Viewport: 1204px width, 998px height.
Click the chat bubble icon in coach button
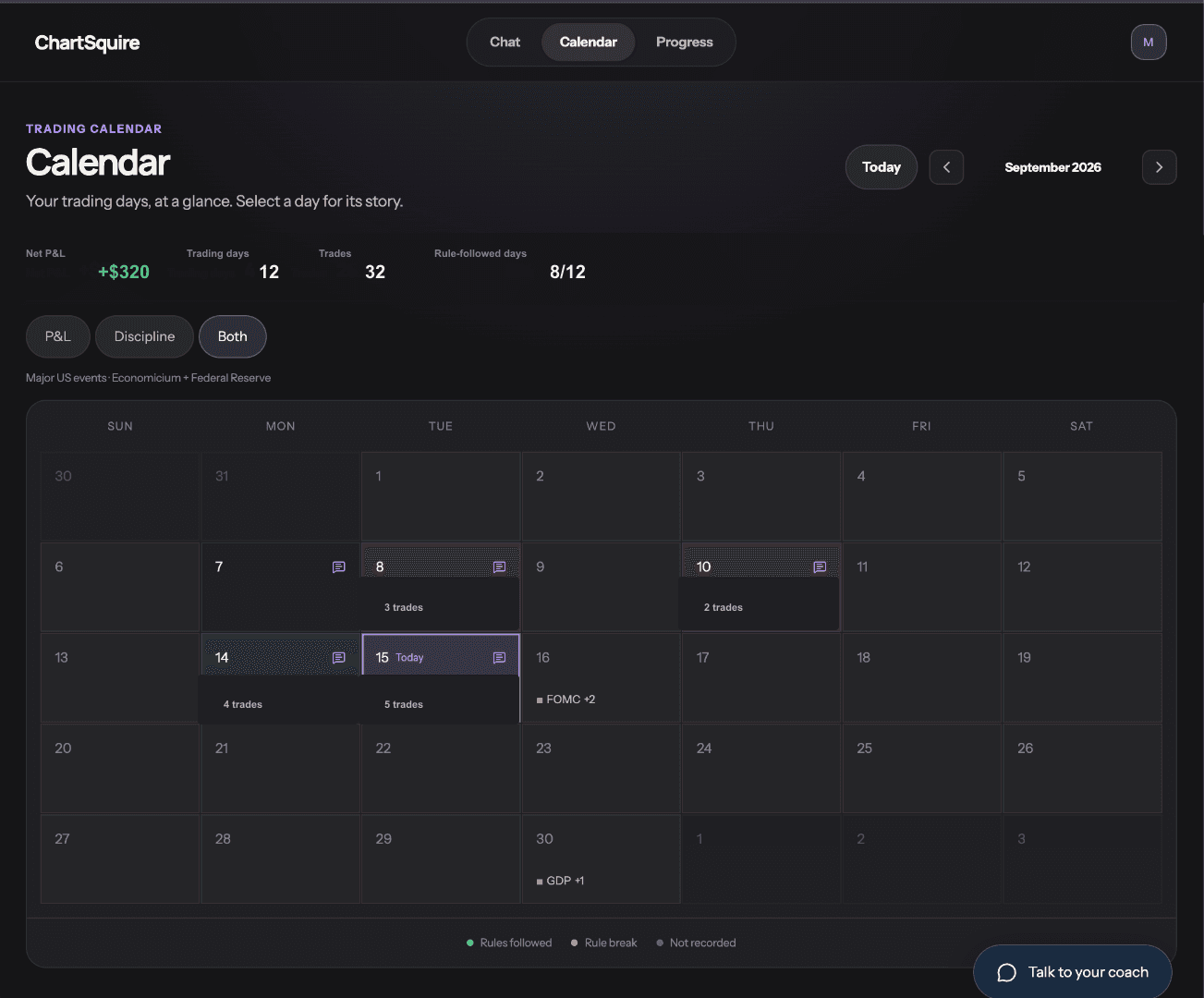click(x=1007, y=972)
